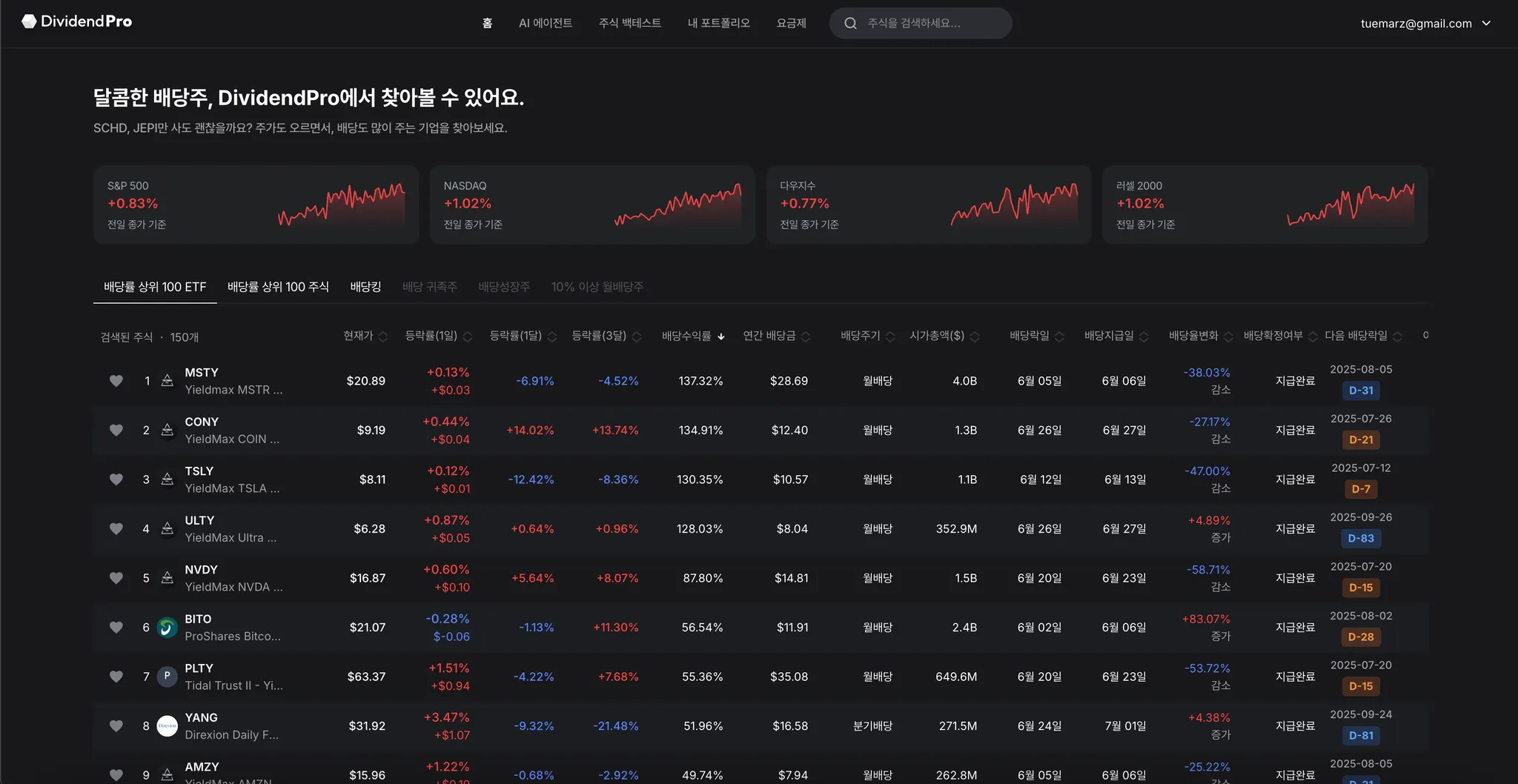Image resolution: width=1518 pixels, height=784 pixels.
Task: Click the PLTY letter P logo icon
Action: tap(168, 677)
